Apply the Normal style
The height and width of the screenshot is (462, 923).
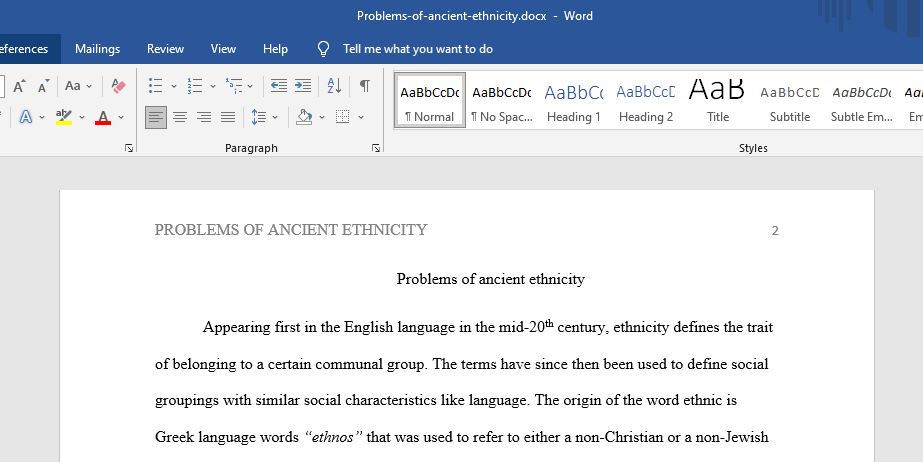(x=430, y=100)
